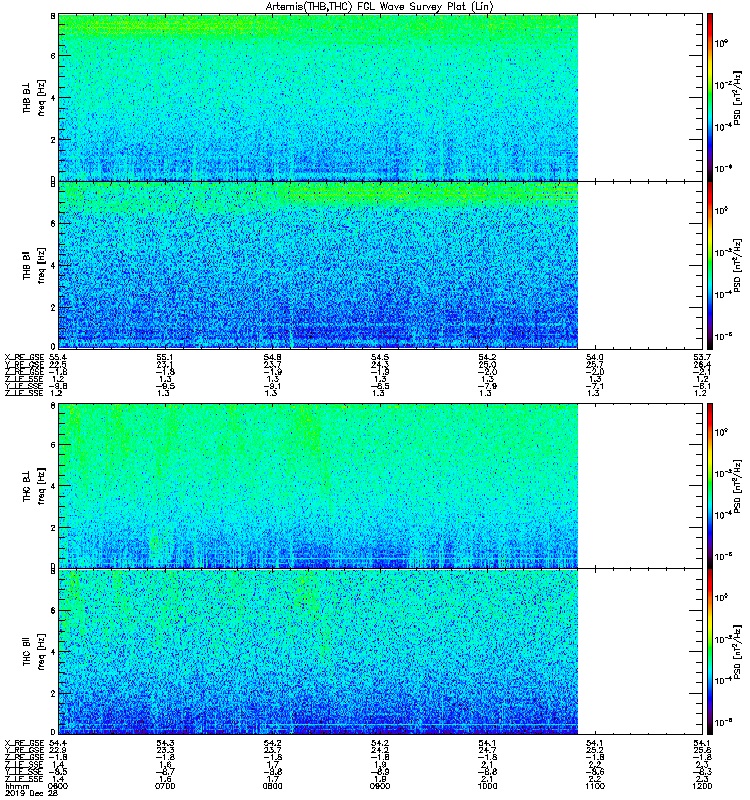Click THB X_RE_GSE value 54.0
The height and width of the screenshot is (800, 750).
[595, 358]
